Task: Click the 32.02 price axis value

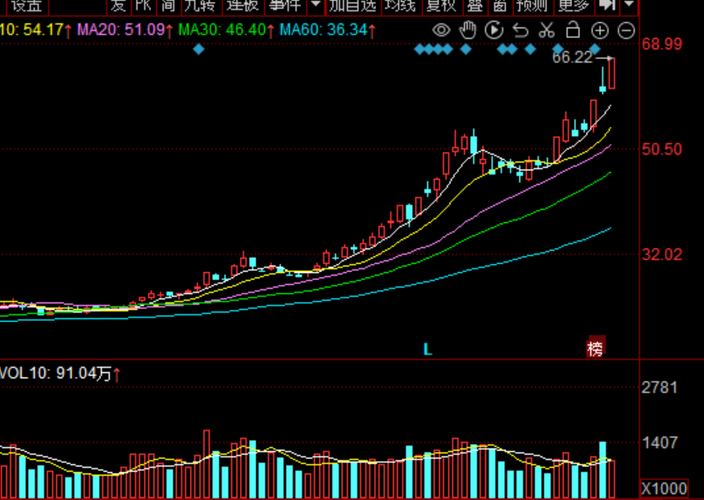Action: [662, 254]
